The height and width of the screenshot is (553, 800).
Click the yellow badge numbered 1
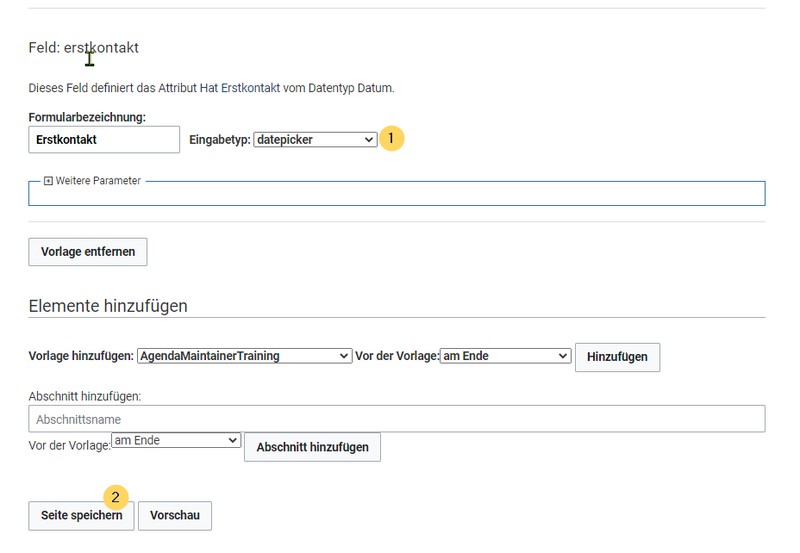[x=391, y=138]
